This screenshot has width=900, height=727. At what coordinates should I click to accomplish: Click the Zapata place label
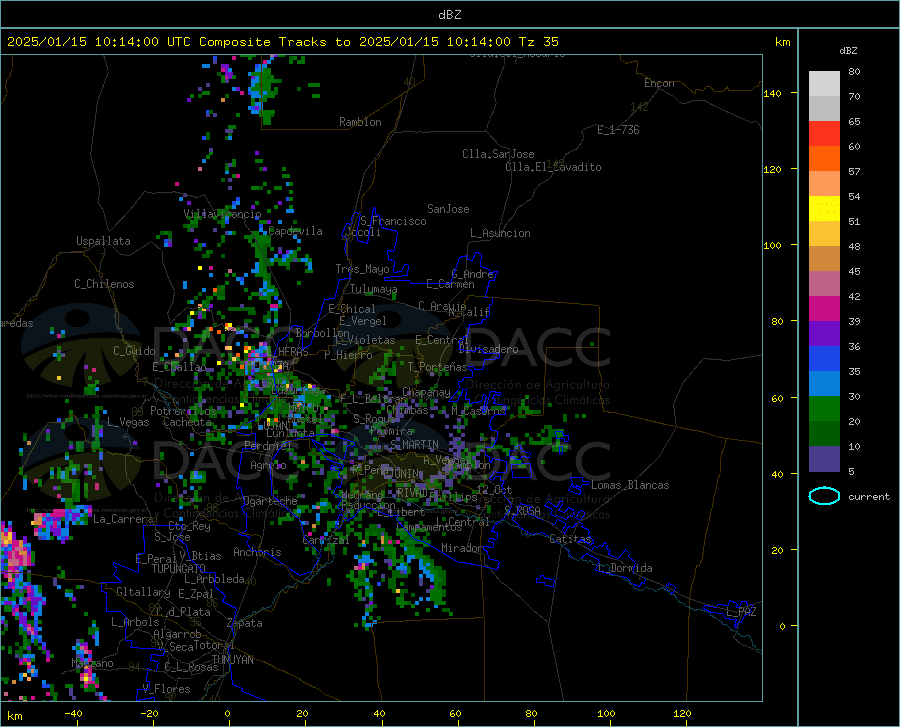point(245,623)
